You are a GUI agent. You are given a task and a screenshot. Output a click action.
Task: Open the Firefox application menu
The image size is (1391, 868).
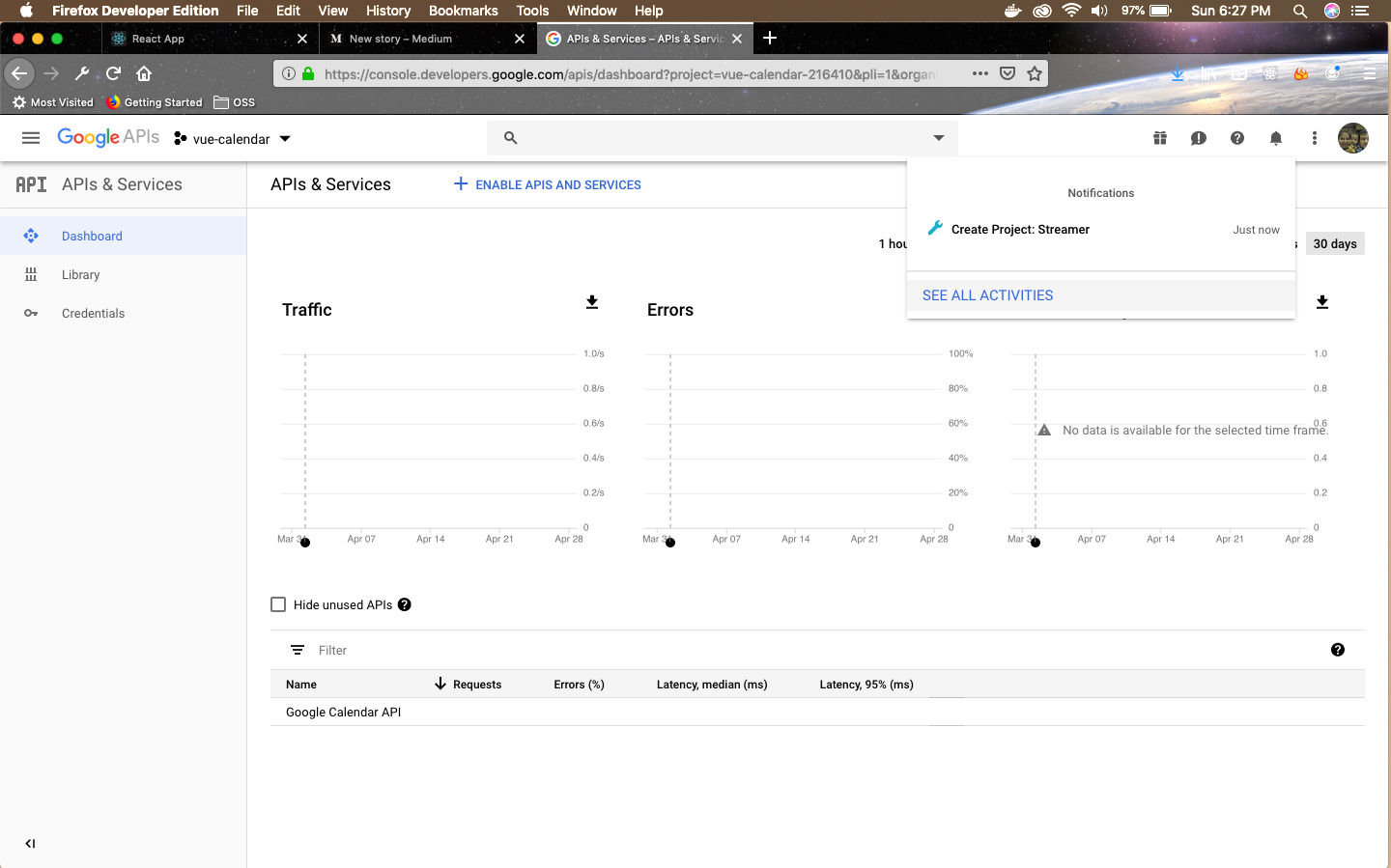(x=1369, y=73)
